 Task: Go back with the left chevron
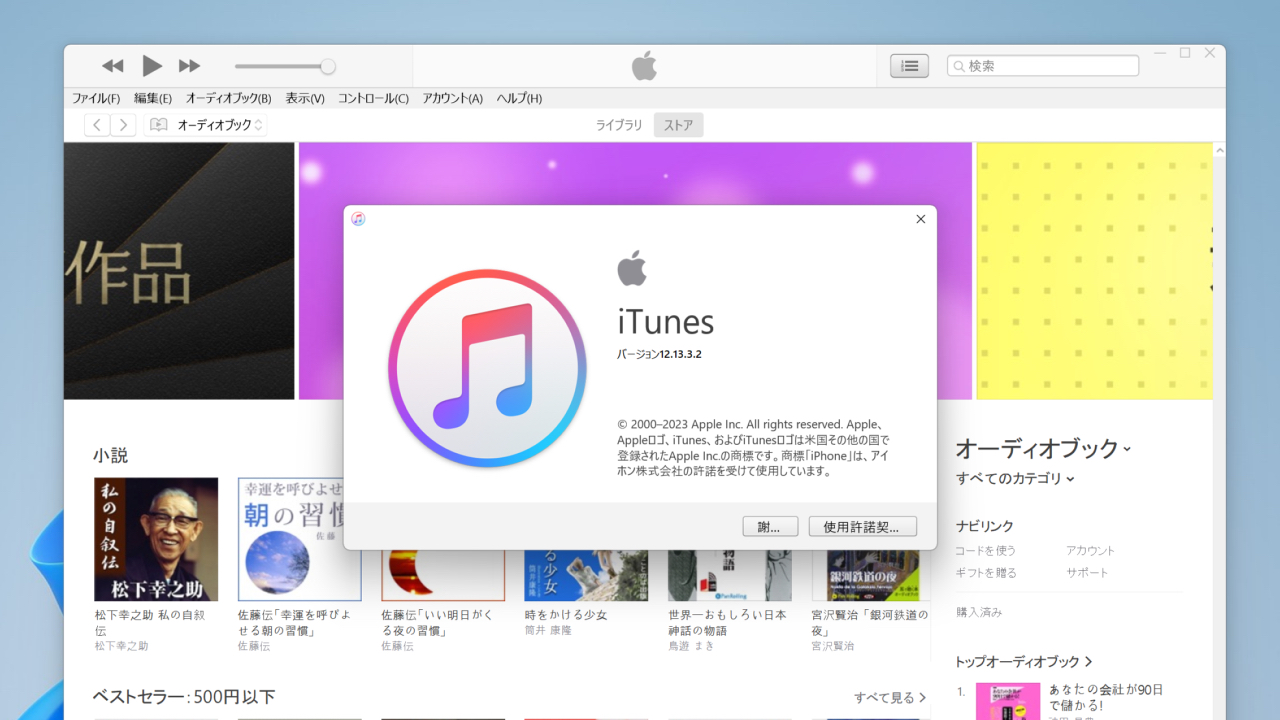(97, 125)
